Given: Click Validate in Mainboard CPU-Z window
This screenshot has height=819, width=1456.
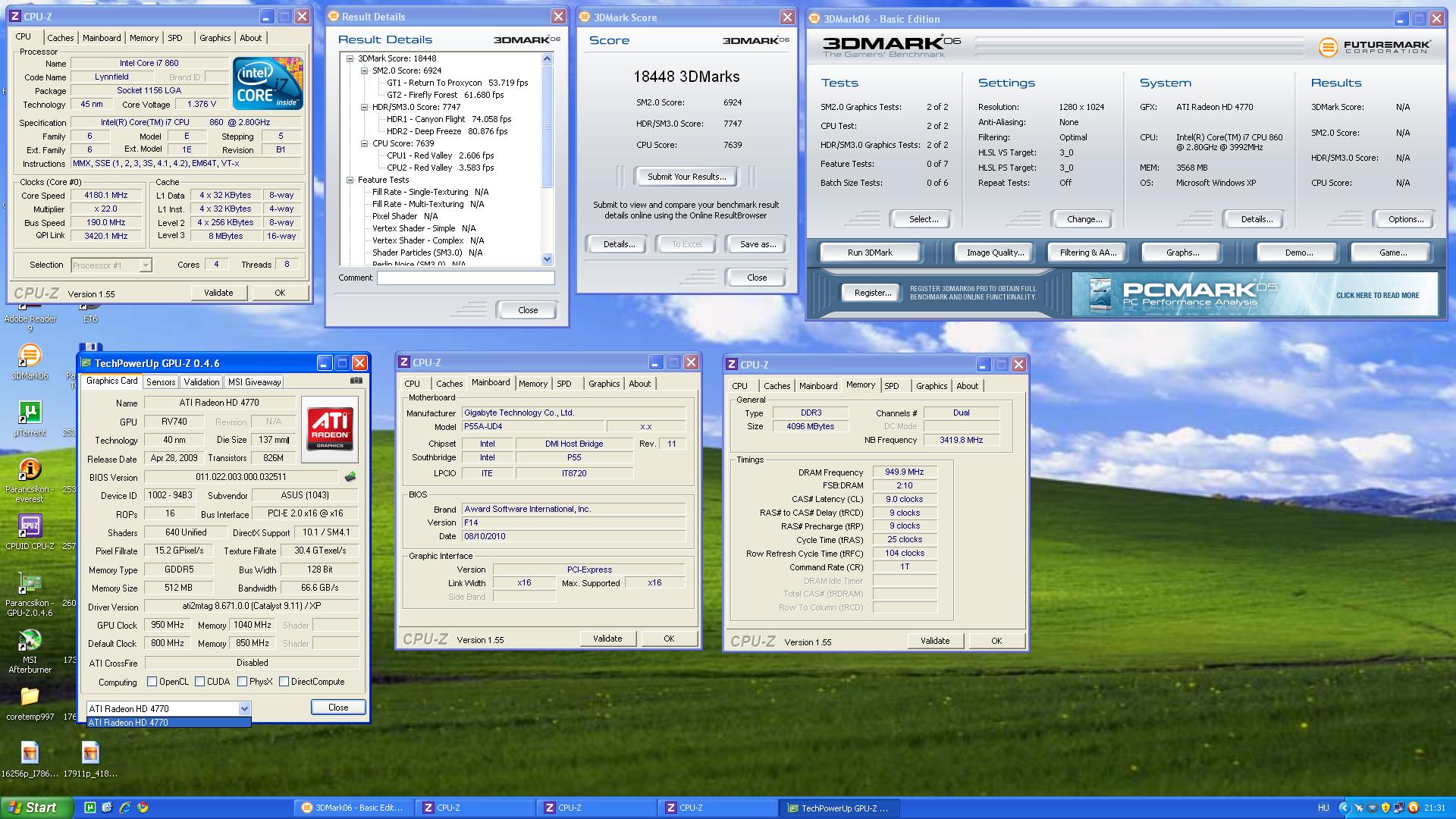Looking at the screenshot, I should (x=607, y=639).
